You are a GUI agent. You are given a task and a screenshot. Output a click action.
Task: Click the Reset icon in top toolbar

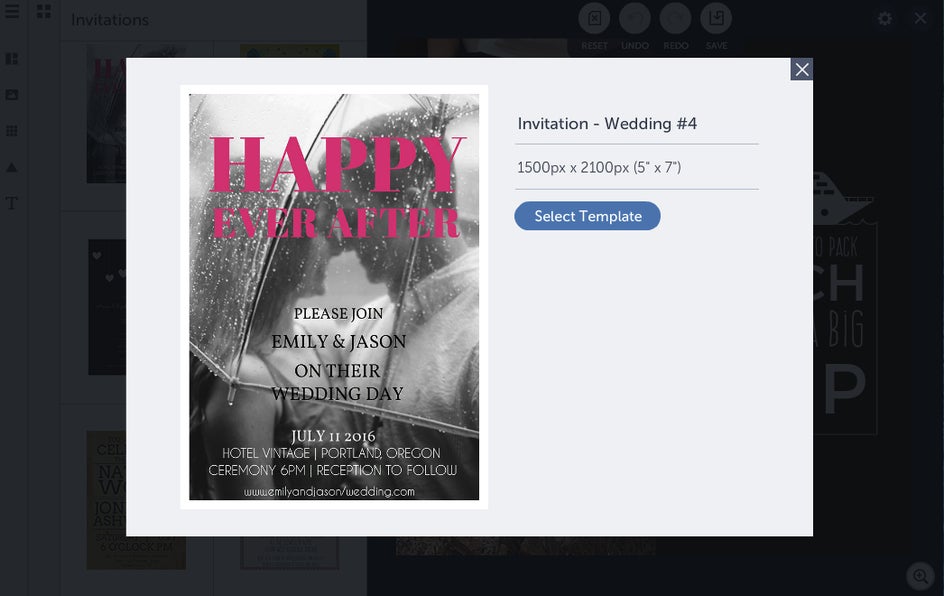(594, 18)
